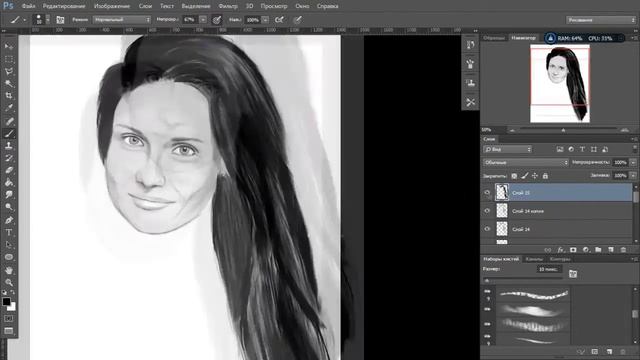
Task: Toggle the brush panel button in options bar
Action: 60,20
